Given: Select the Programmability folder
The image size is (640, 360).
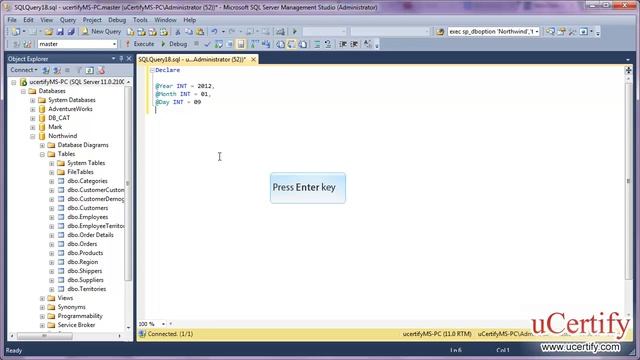Looking at the screenshot, I should pyautogui.click(x=80, y=316).
